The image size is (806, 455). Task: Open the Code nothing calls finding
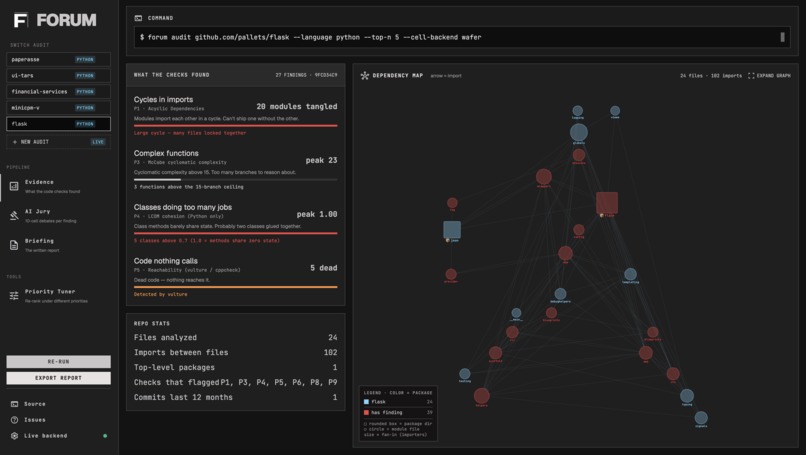pyautogui.click(x=235, y=278)
